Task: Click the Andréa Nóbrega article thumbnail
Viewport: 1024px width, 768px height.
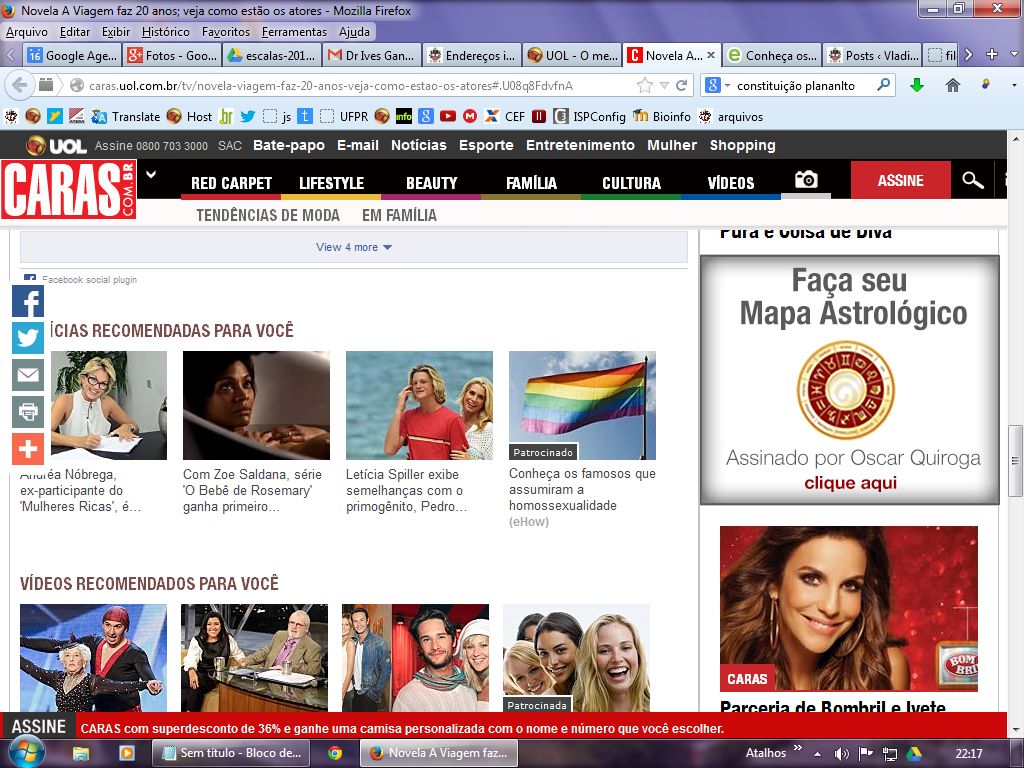Action: [108, 406]
